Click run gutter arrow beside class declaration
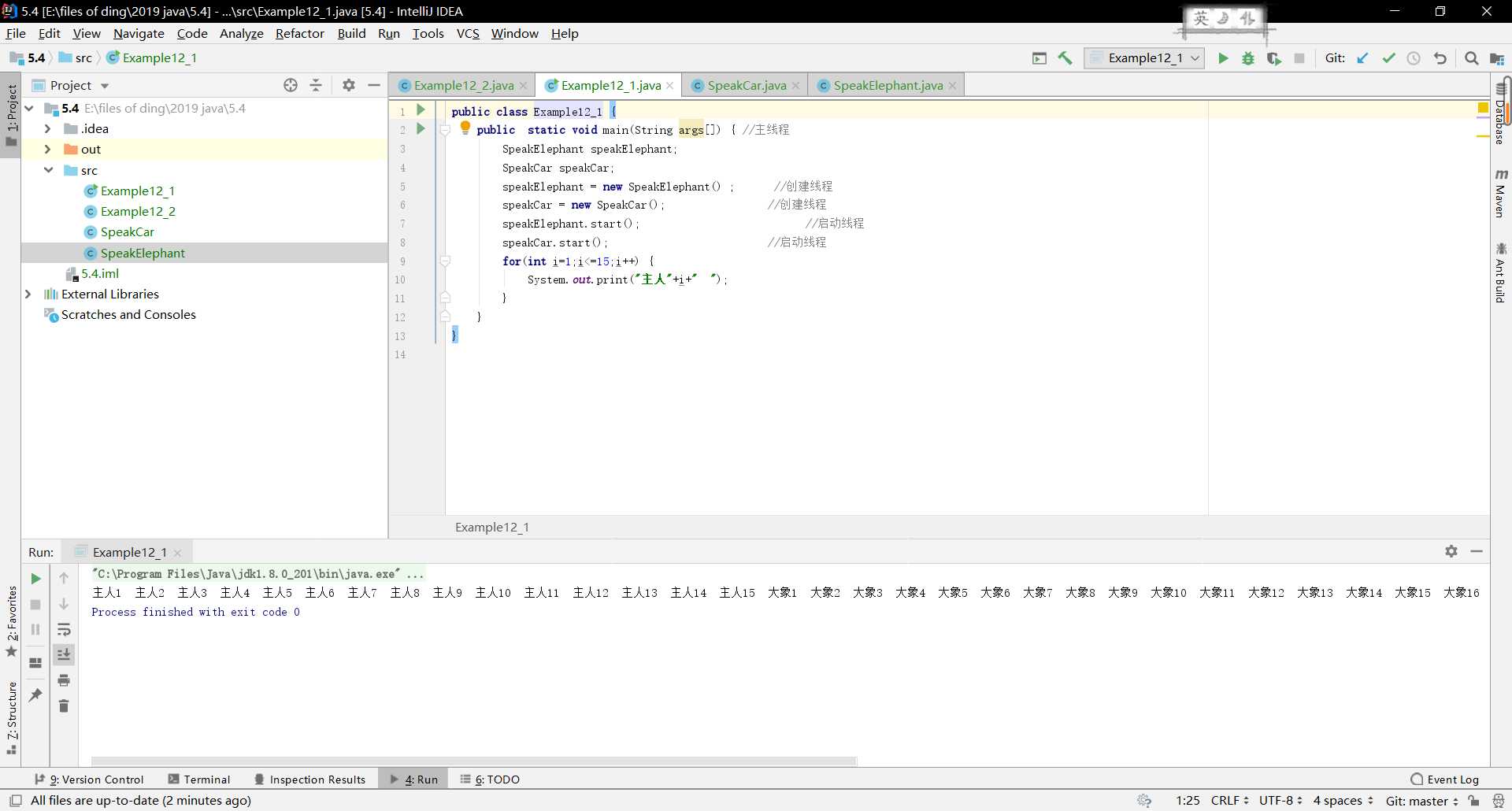This screenshot has height=811, width=1512. coord(421,110)
